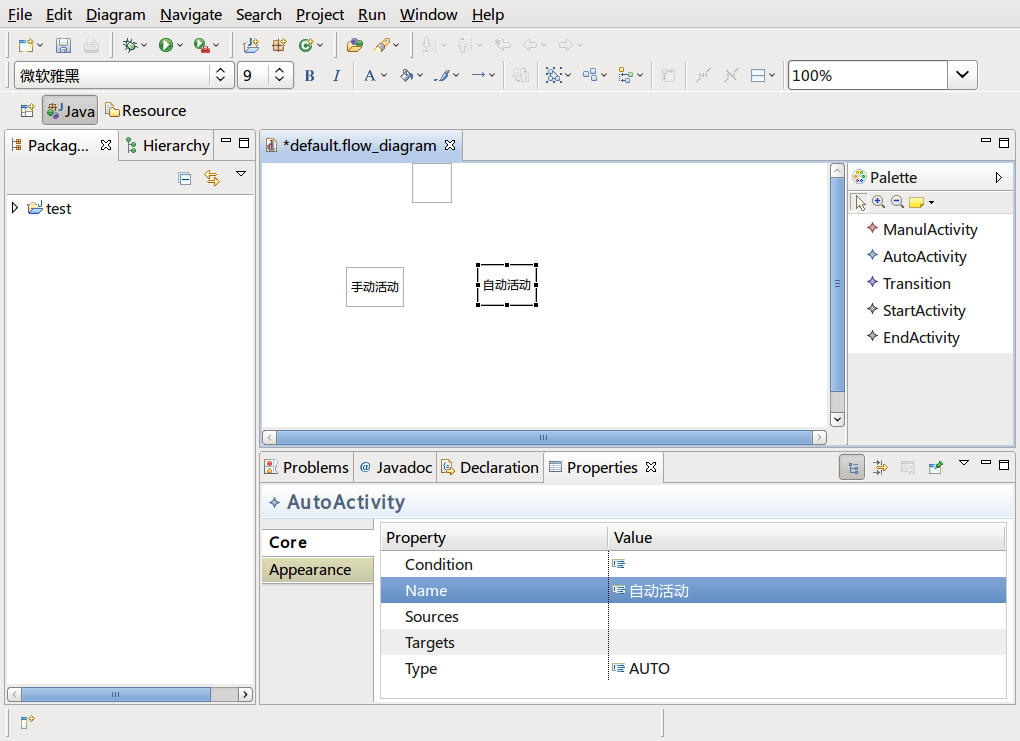Switch to the Problems tab
Screen dimensions: 1020x741
pyautogui.click(x=306, y=467)
